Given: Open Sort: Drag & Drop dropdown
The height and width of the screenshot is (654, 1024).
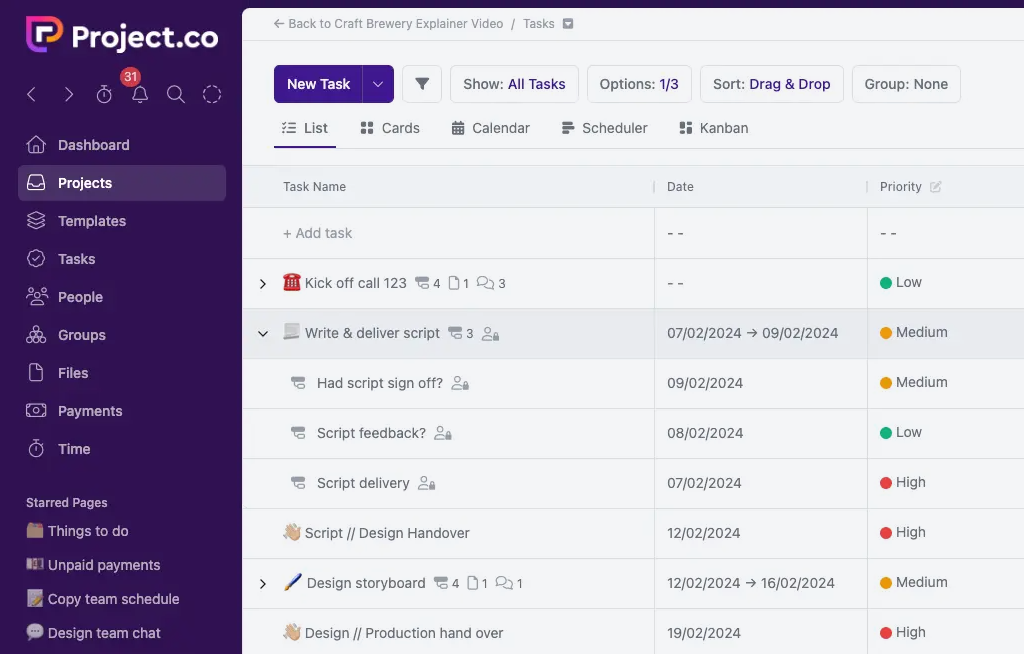Looking at the screenshot, I should click(x=771, y=84).
